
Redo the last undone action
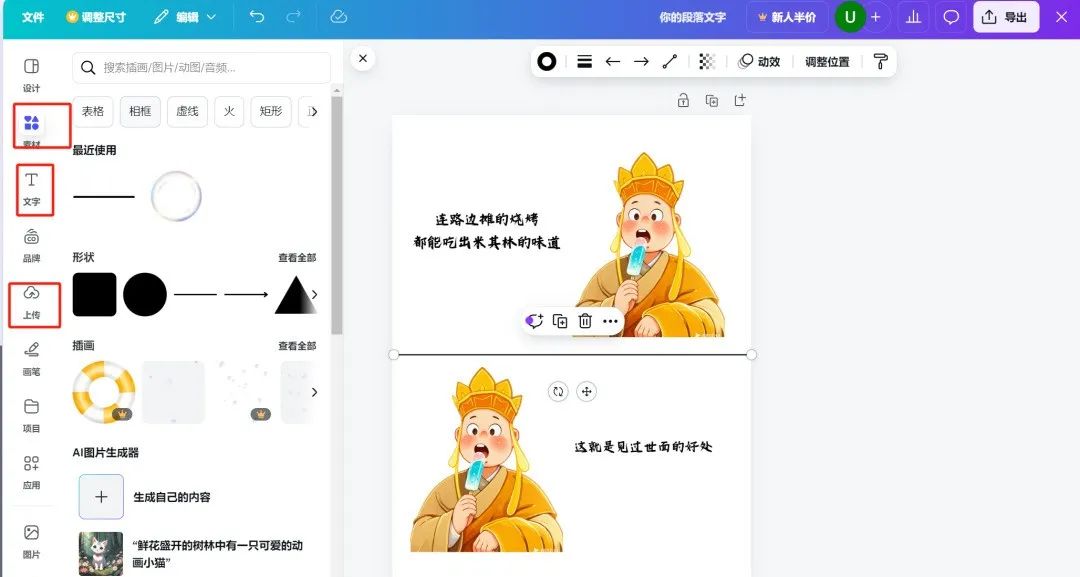coord(293,17)
